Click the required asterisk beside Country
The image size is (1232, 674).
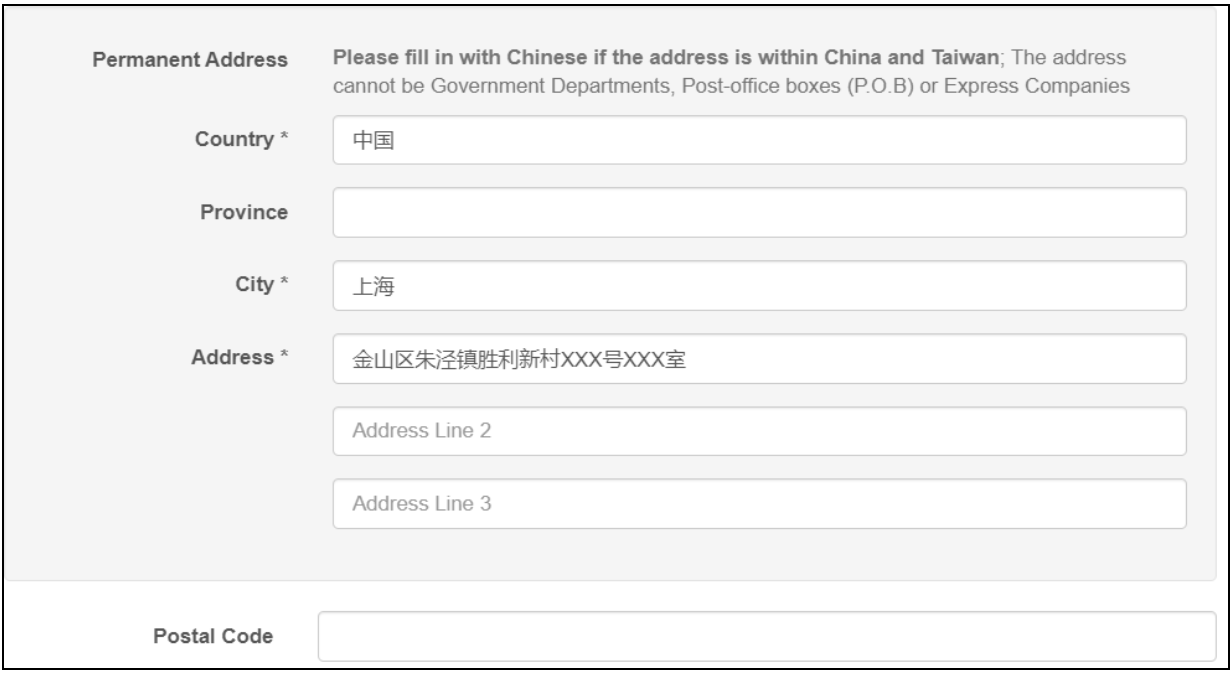285,138
